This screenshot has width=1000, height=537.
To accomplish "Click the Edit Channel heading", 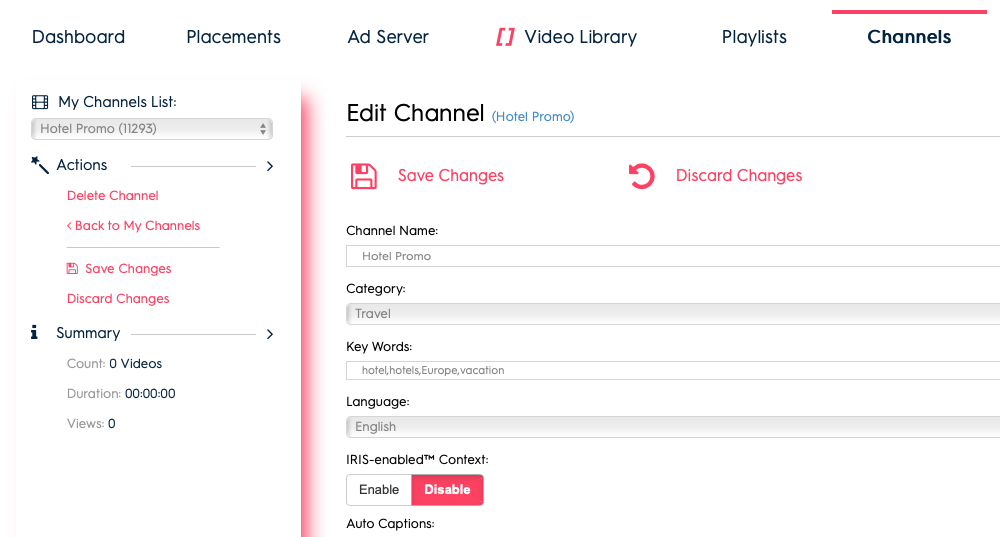I will (x=415, y=113).
